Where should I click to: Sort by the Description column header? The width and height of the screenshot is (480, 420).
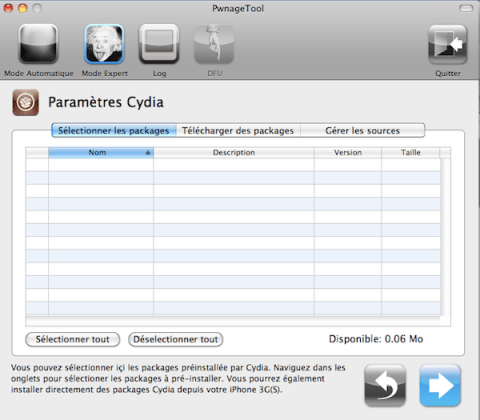pyautogui.click(x=234, y=152)
